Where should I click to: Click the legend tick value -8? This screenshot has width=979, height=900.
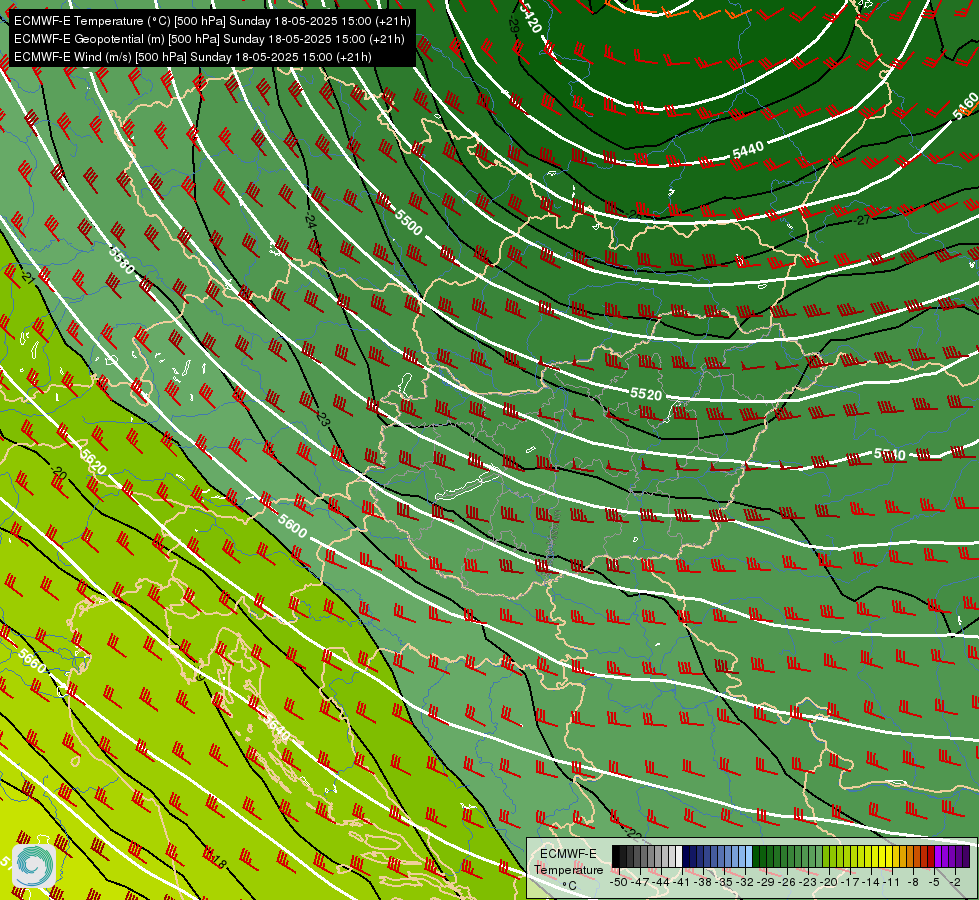pos(913,883)
